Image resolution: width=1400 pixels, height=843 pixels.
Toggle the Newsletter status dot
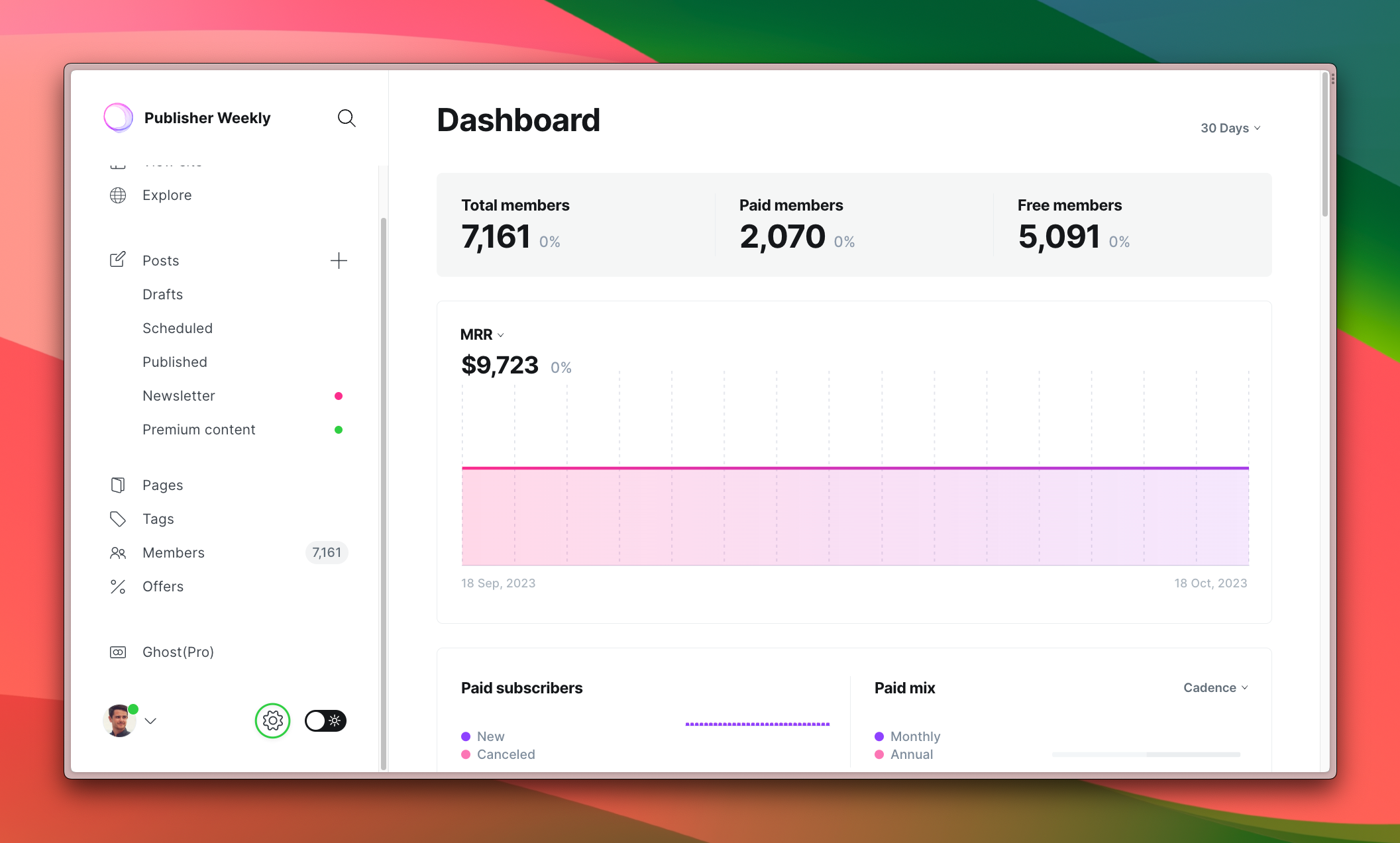tap(337, 396)
